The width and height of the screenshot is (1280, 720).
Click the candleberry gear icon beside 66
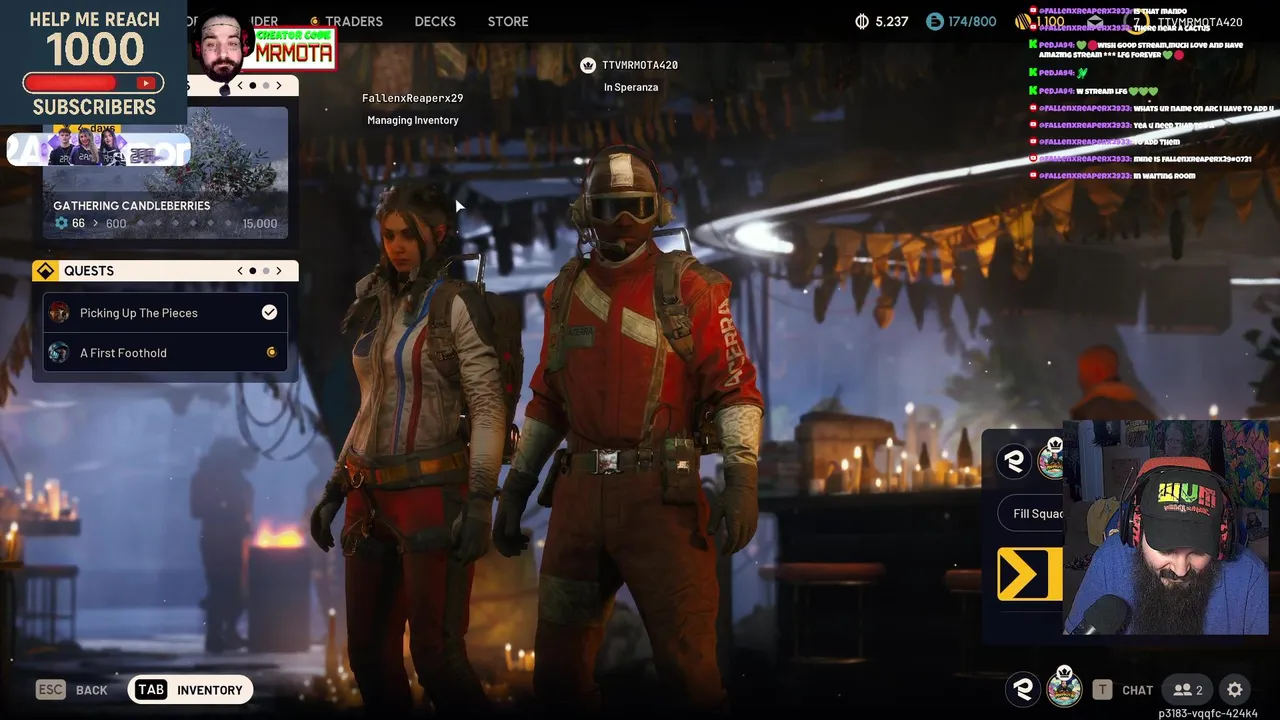click(61, 223)
